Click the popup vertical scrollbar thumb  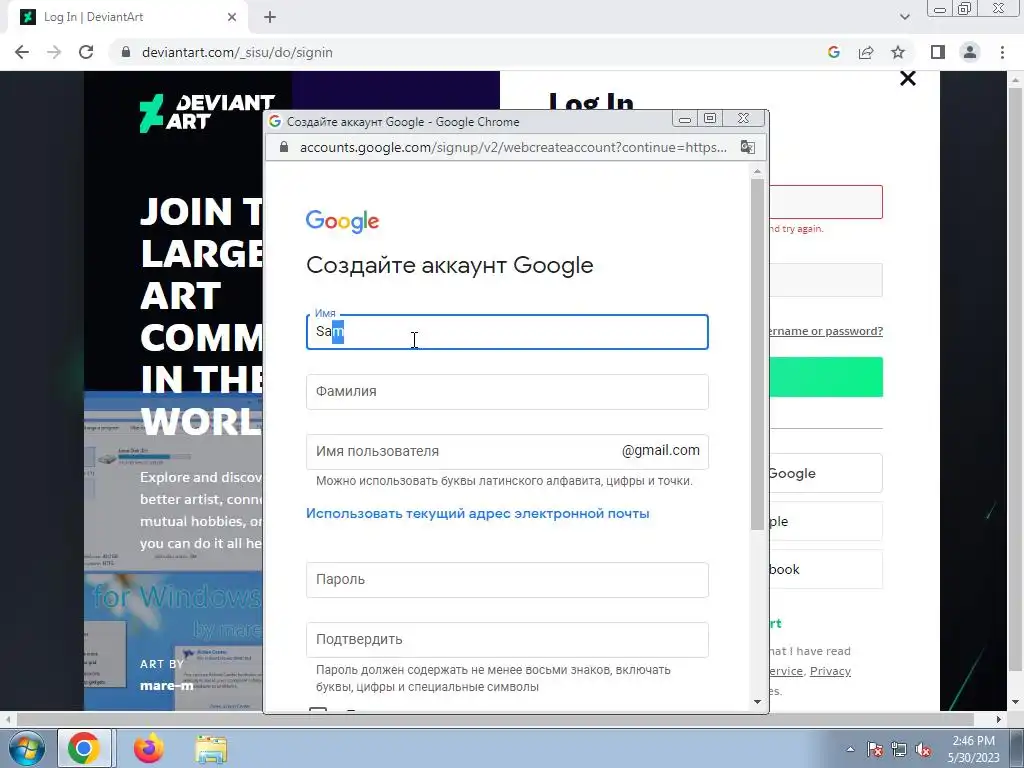758,354
